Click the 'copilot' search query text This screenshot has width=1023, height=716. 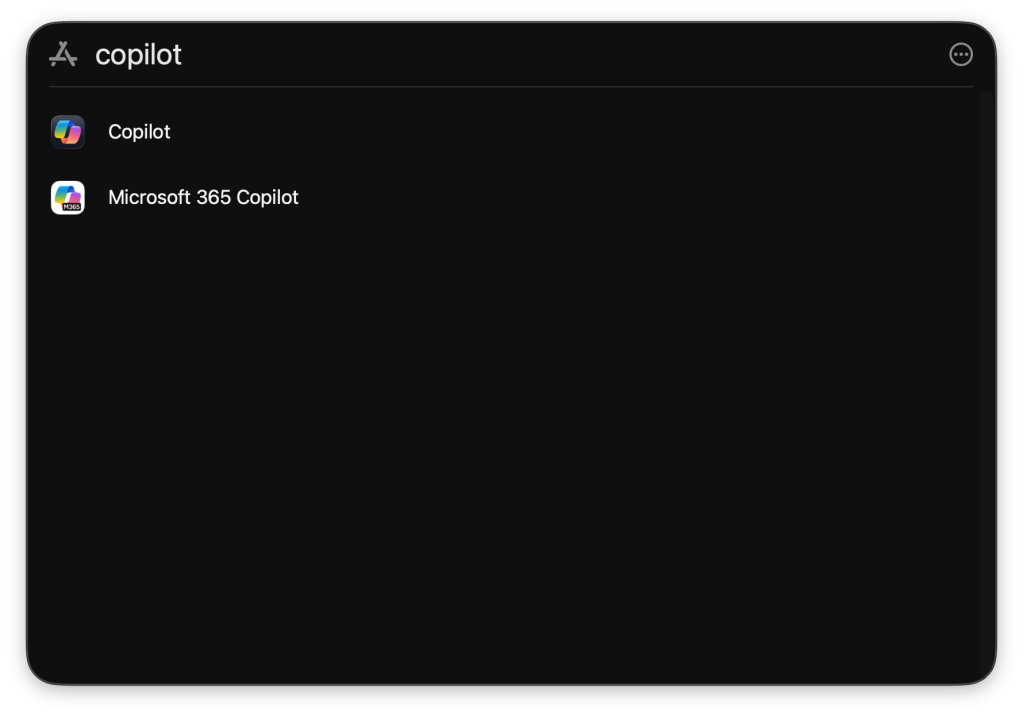point(138,55)
